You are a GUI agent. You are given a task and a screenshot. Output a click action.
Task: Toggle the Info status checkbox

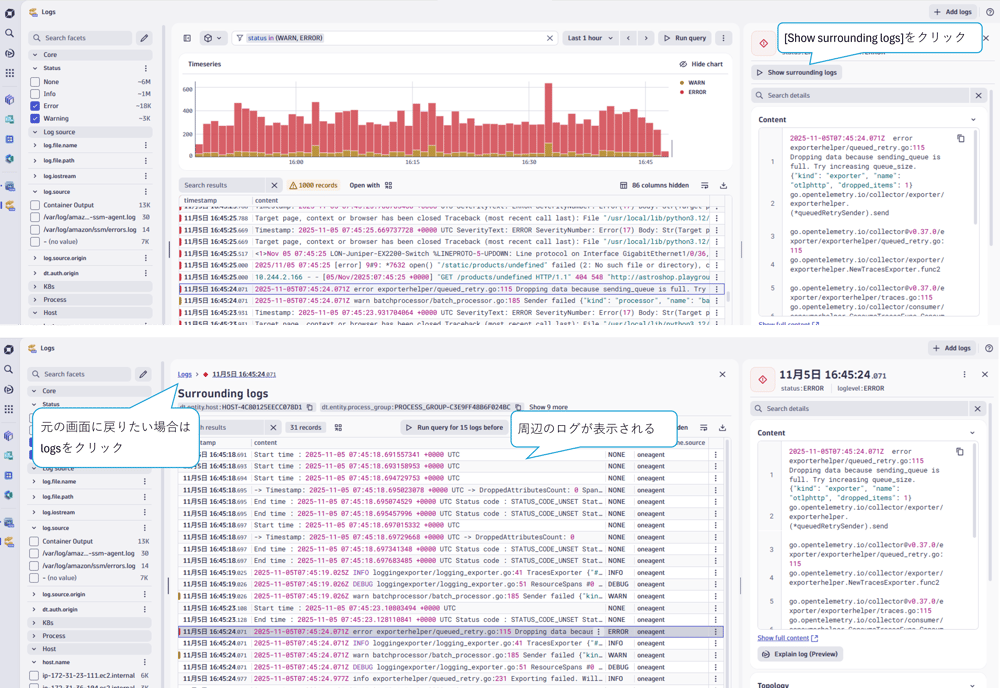coord(35,93)
